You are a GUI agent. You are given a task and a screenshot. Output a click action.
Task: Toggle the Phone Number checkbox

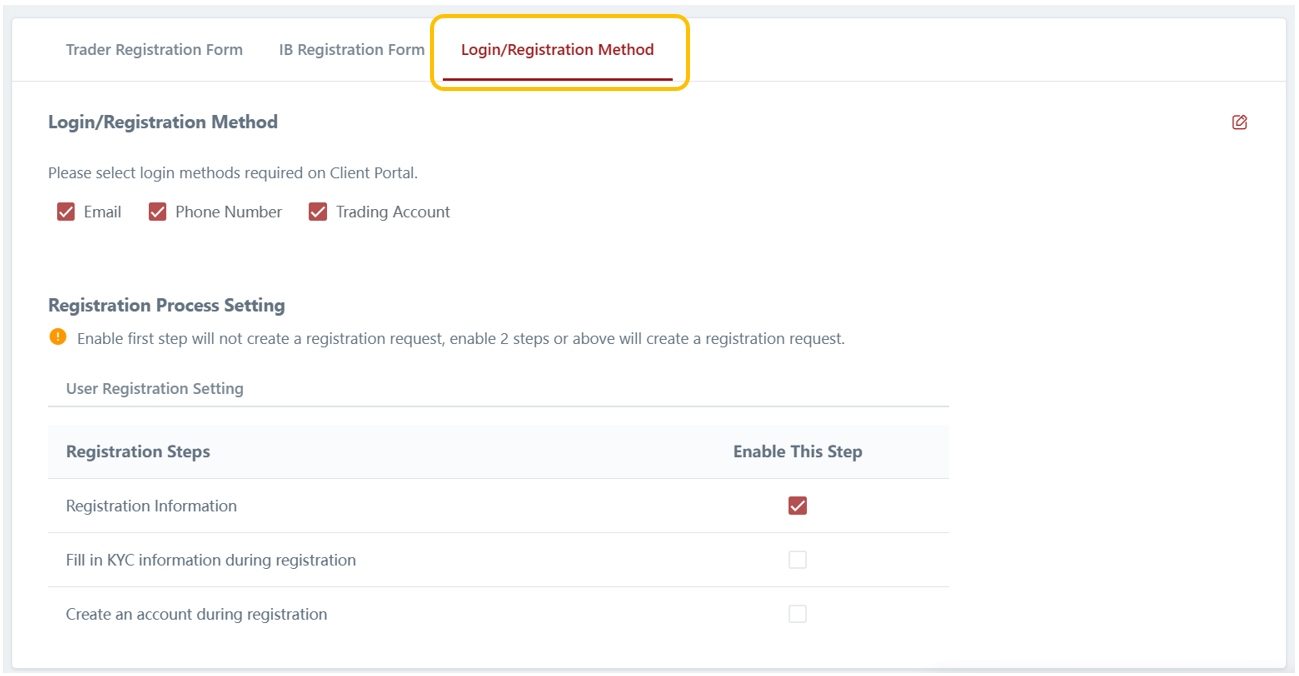coord(157,212)
